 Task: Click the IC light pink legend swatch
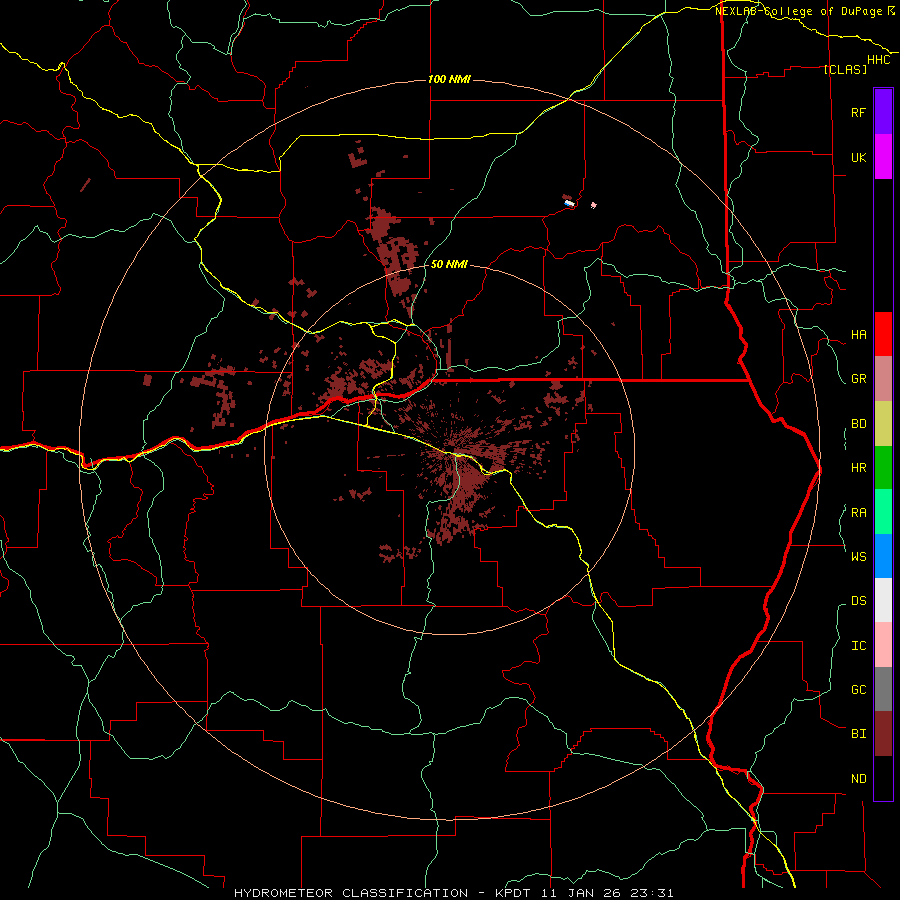pos(883,645)
